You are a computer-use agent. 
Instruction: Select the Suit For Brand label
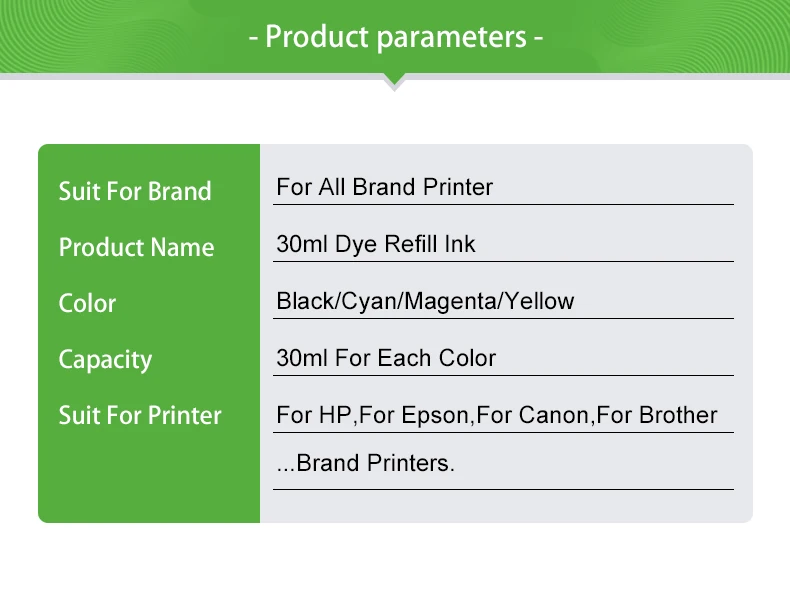click(x=135, y=191)
